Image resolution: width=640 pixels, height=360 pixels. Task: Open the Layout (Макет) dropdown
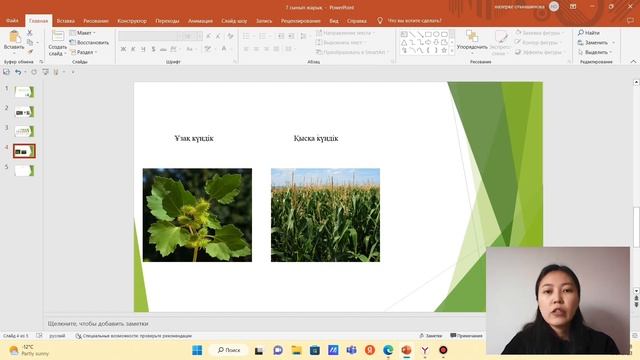tap(83, 33)
